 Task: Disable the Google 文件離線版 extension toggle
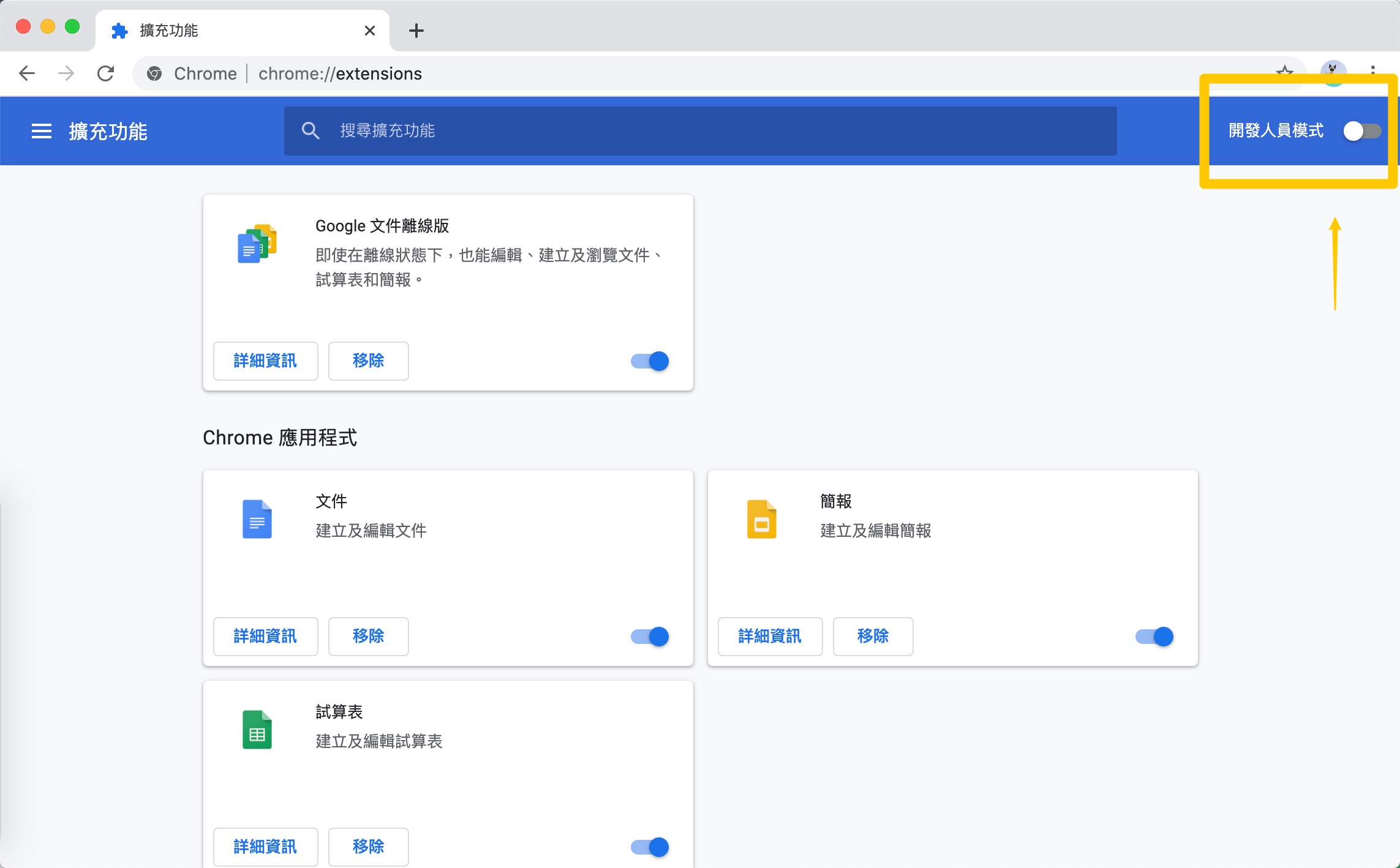(650, 361)
